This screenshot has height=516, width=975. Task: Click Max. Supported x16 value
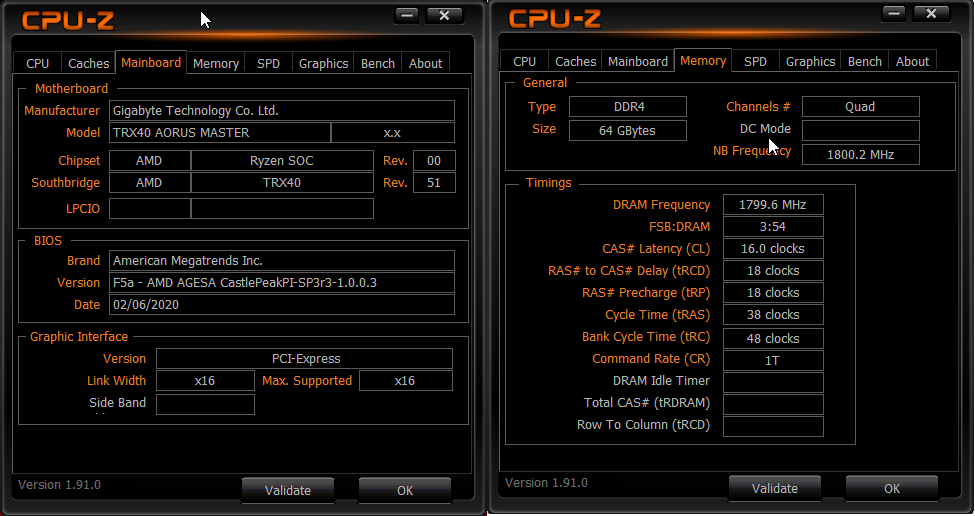point(406,380)
